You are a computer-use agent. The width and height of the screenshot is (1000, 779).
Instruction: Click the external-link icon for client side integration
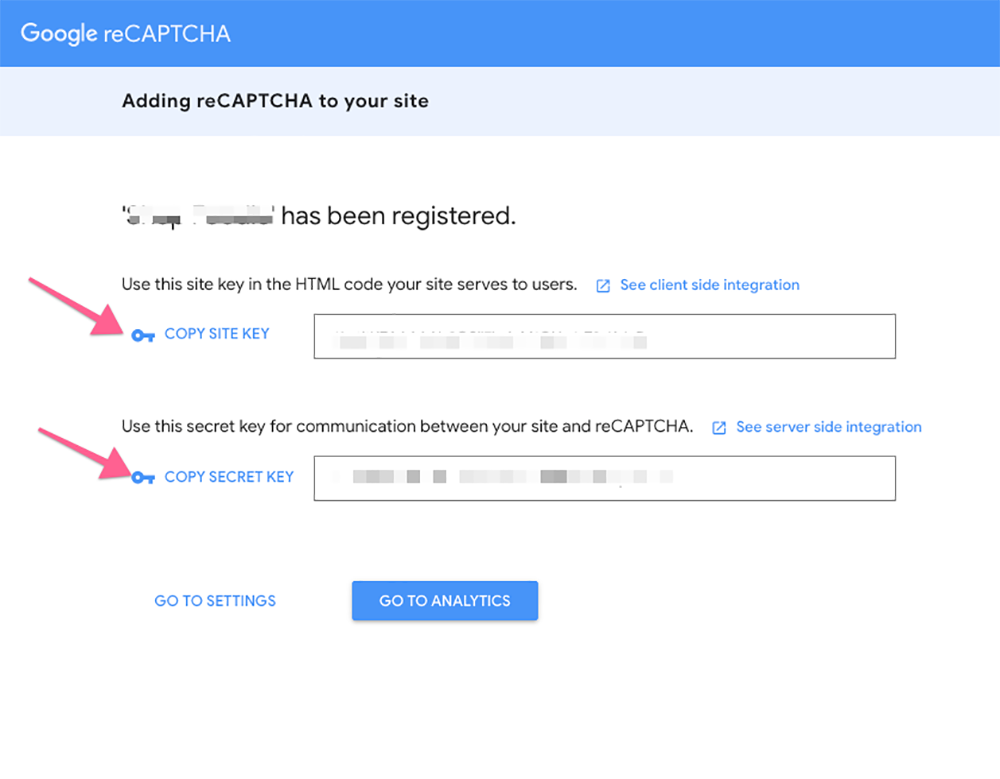click(603, 286)
